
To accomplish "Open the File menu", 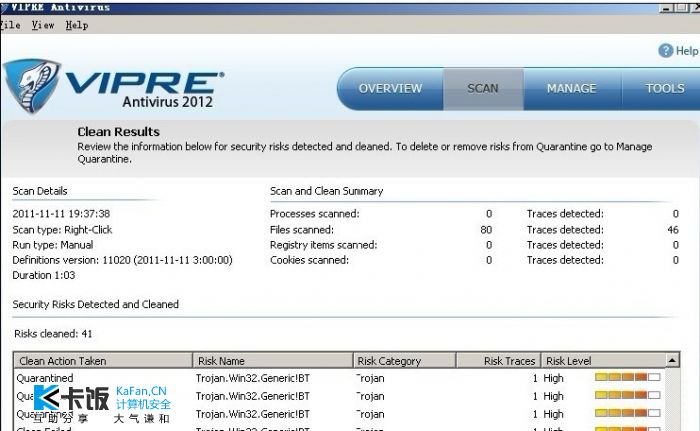I will pyautogui.click(x=10, y=25).
